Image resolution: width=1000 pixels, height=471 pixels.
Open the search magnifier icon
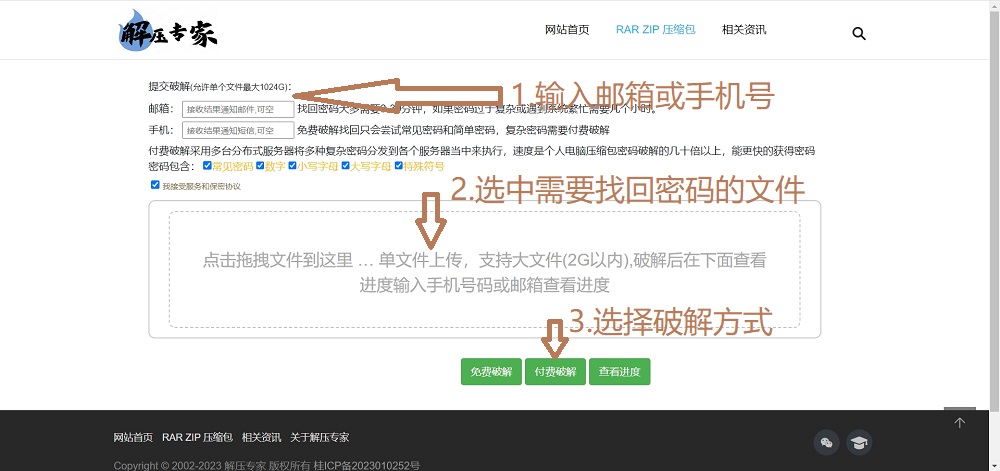point(858,33)
